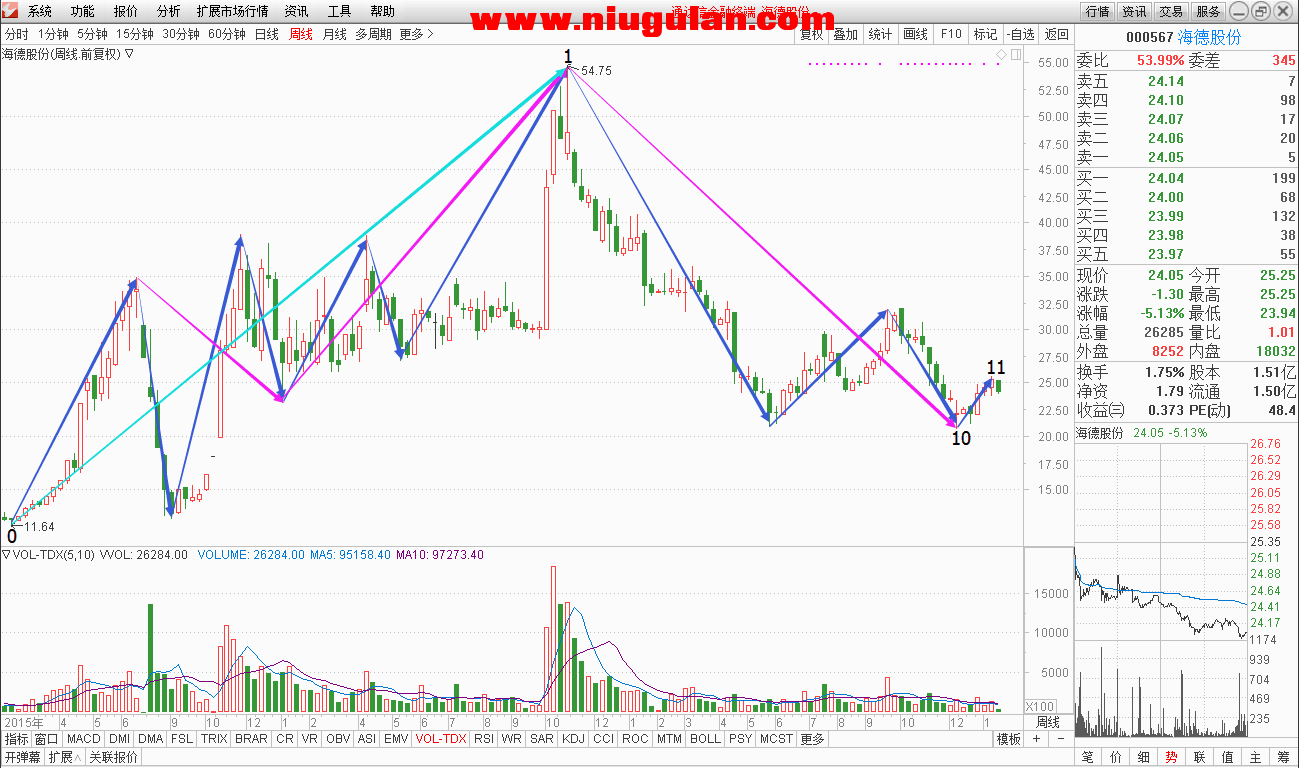The image size is (1299, 768).
Task: Switch to the 分时 period tab
Action: [x=17, y=34]
